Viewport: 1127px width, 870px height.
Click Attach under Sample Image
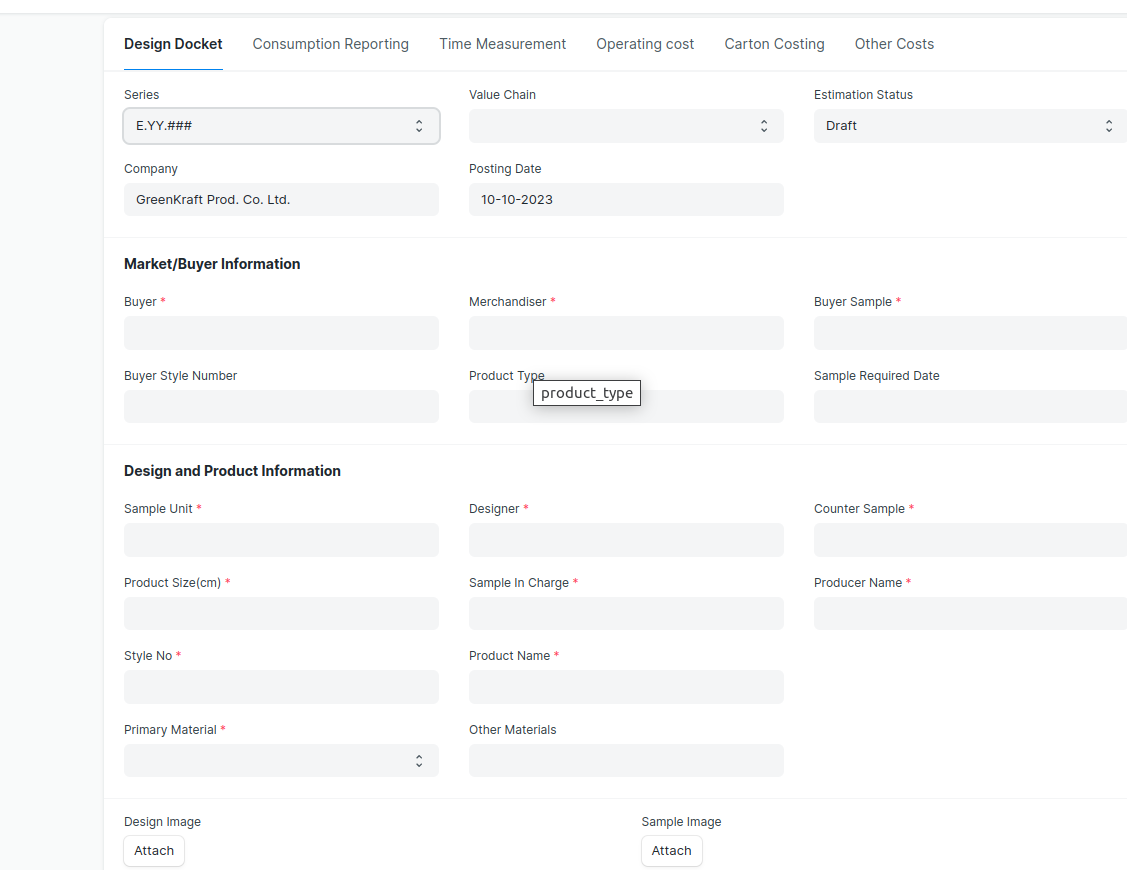pyautogui.click(x=671, y=851)
